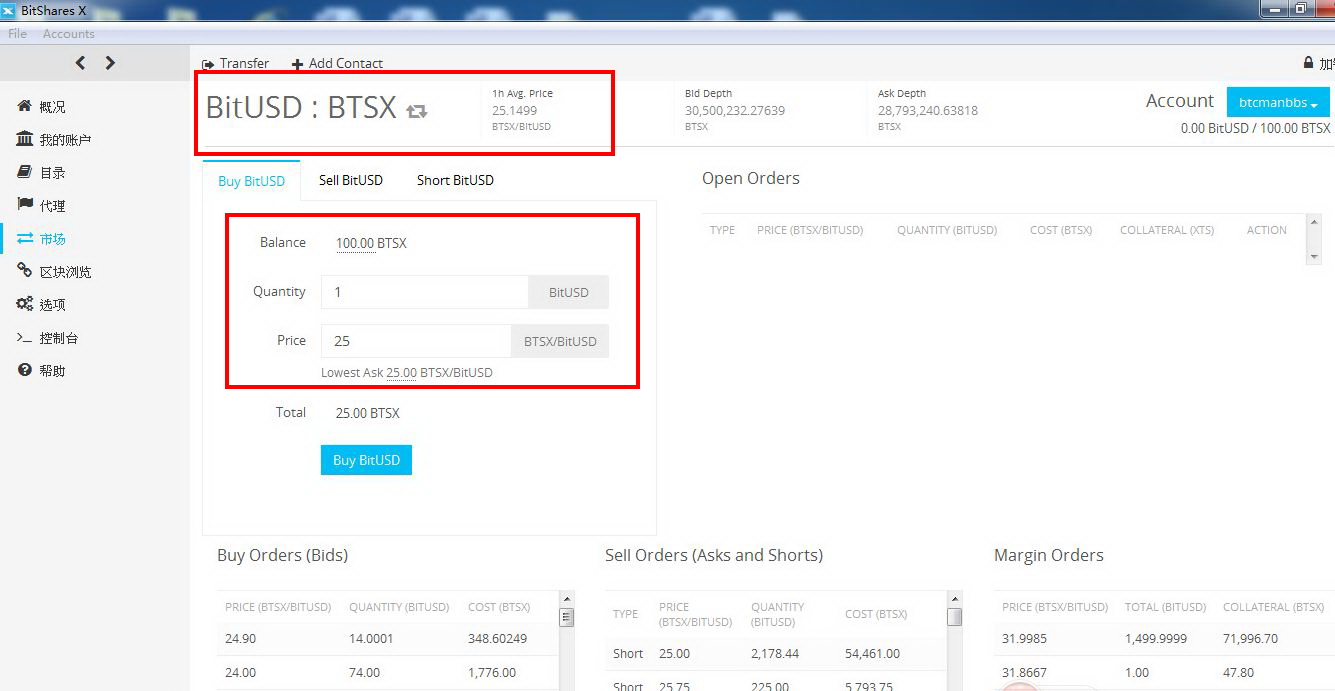Focus the Price input field
This screenshot has width=1335, height=691.
[416, 341]
